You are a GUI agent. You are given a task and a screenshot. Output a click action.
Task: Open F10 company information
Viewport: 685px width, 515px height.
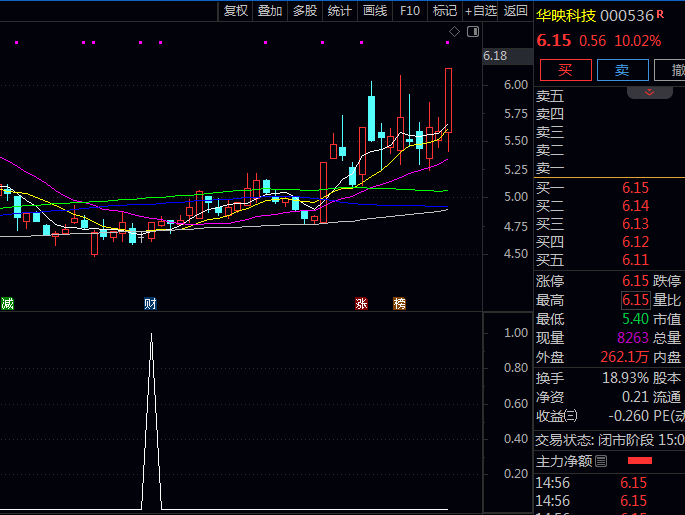click(410, 11)
